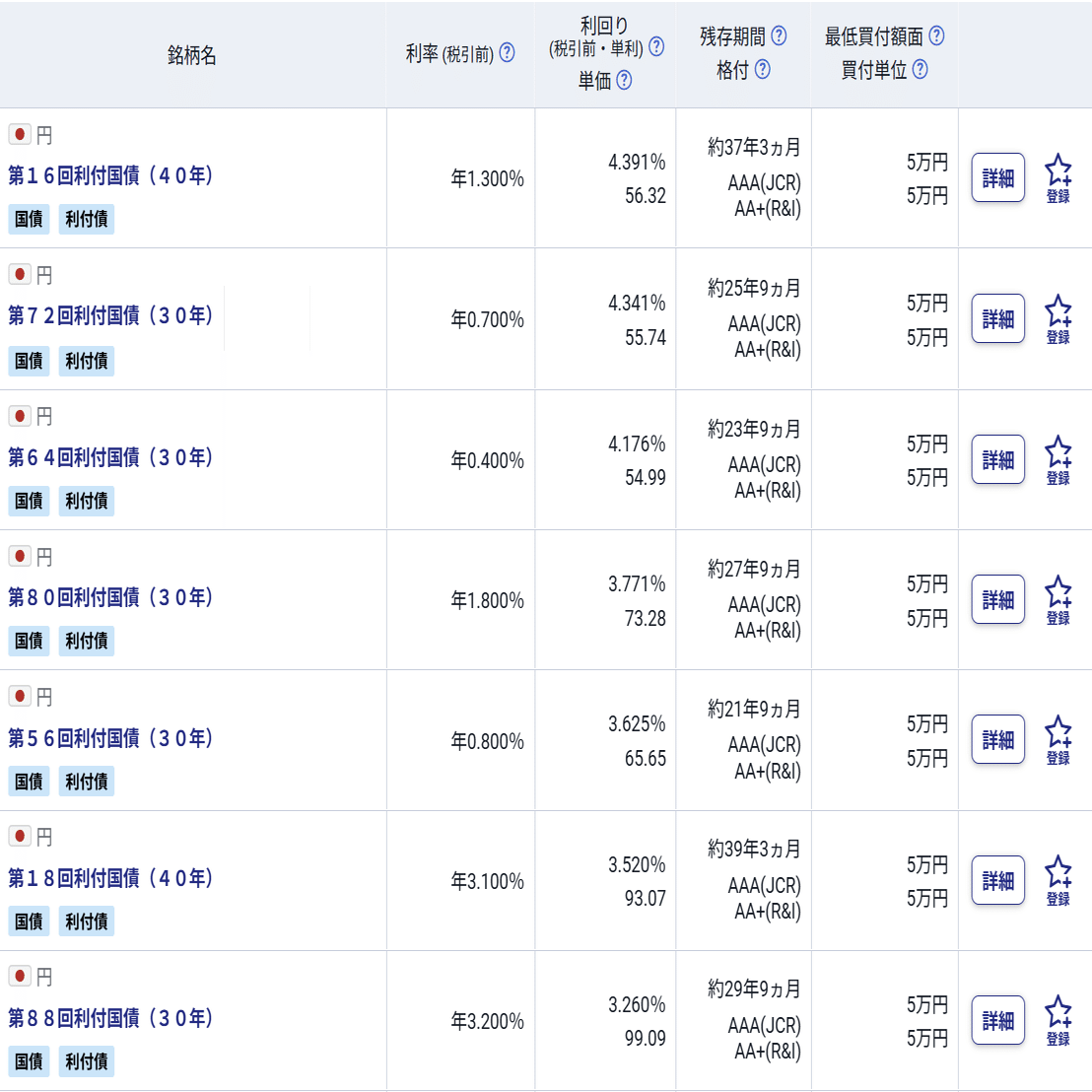Click 詳細 button for 第18回利付国債

[997, 880]
